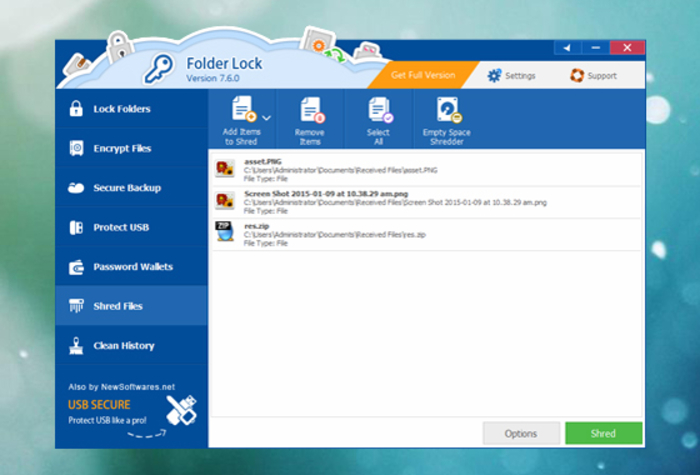
Task: Expand the Add Items to Shred dropdown arrow
Action: (267, 117)
